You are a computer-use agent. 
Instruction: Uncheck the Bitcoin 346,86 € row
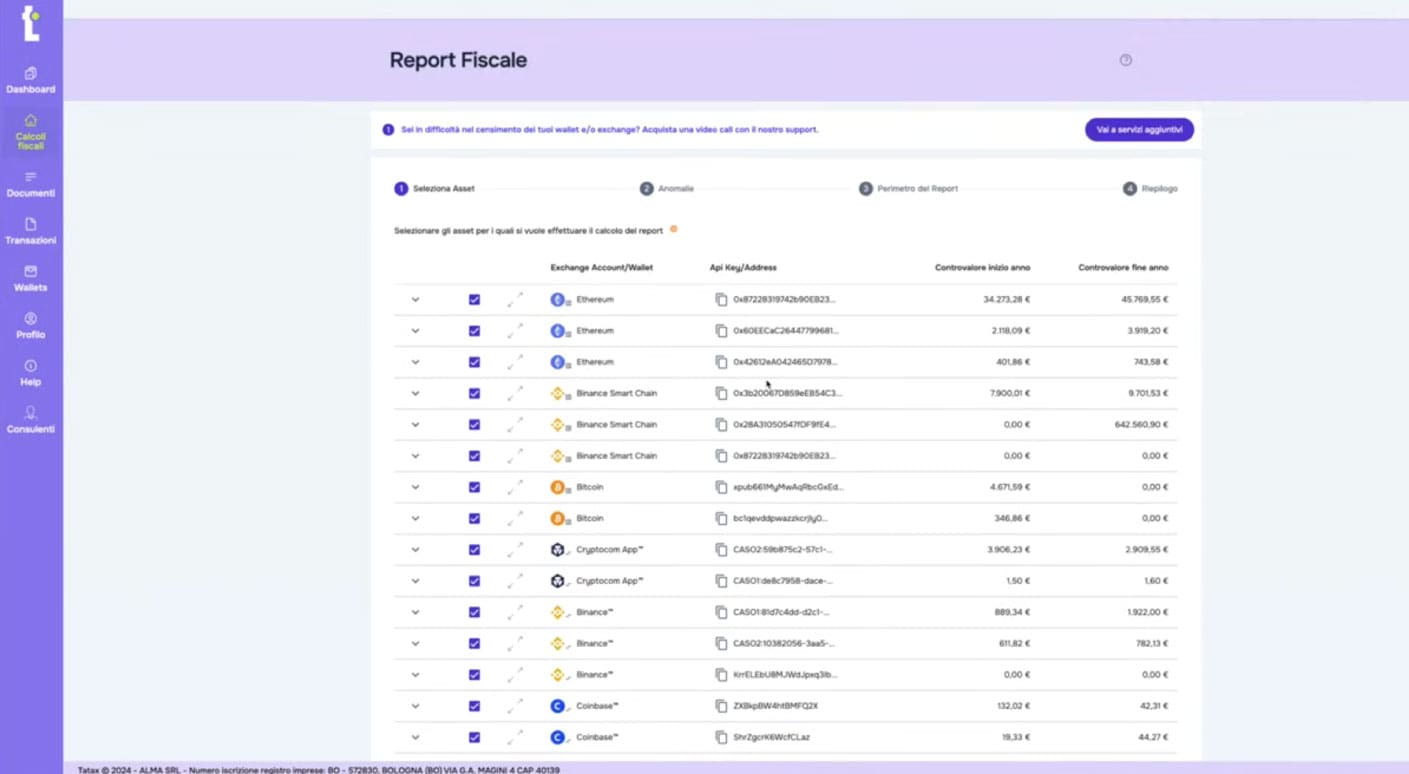coord(474,518)
